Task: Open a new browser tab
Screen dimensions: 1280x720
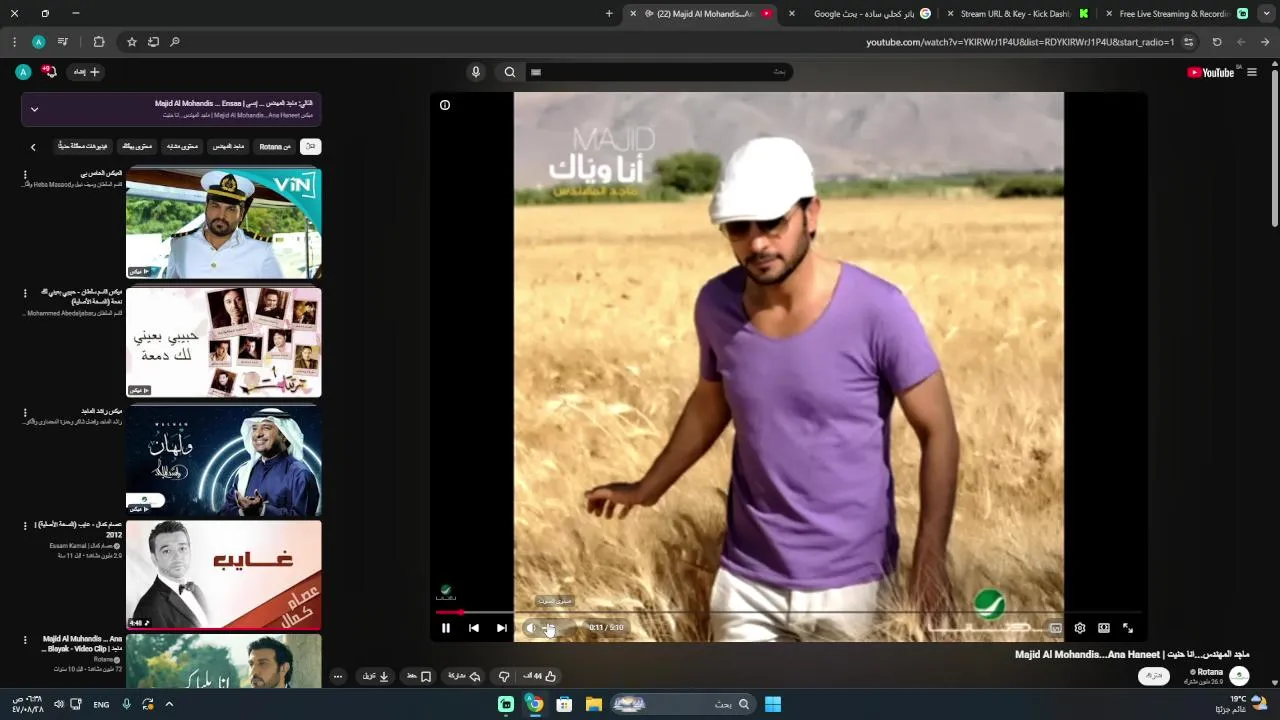Action: pyautogui.click(x=609, y=14)
